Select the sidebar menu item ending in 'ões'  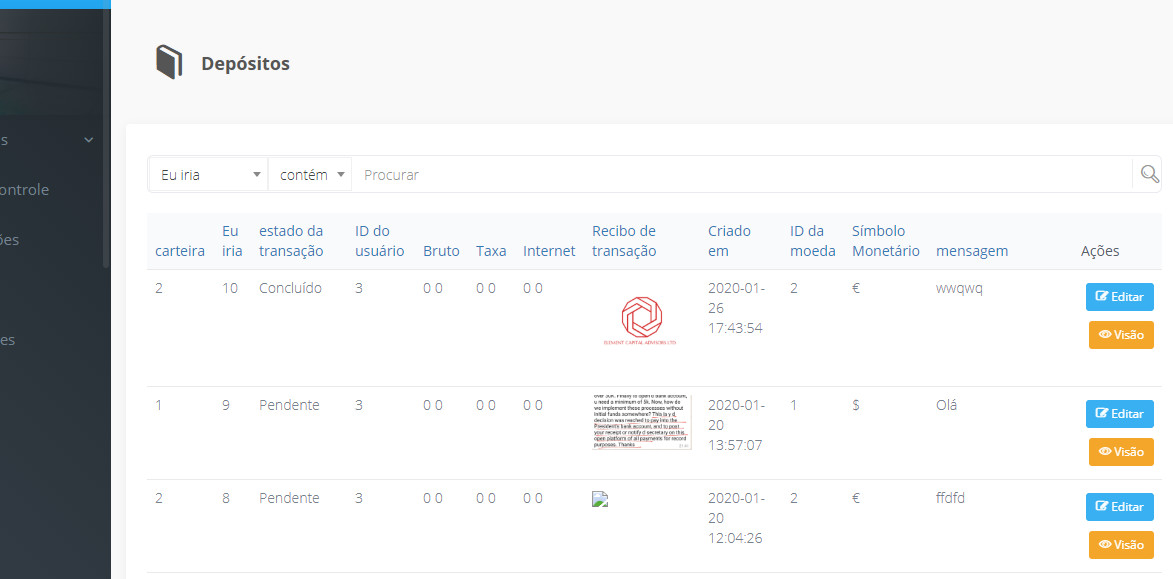(8, 239)
